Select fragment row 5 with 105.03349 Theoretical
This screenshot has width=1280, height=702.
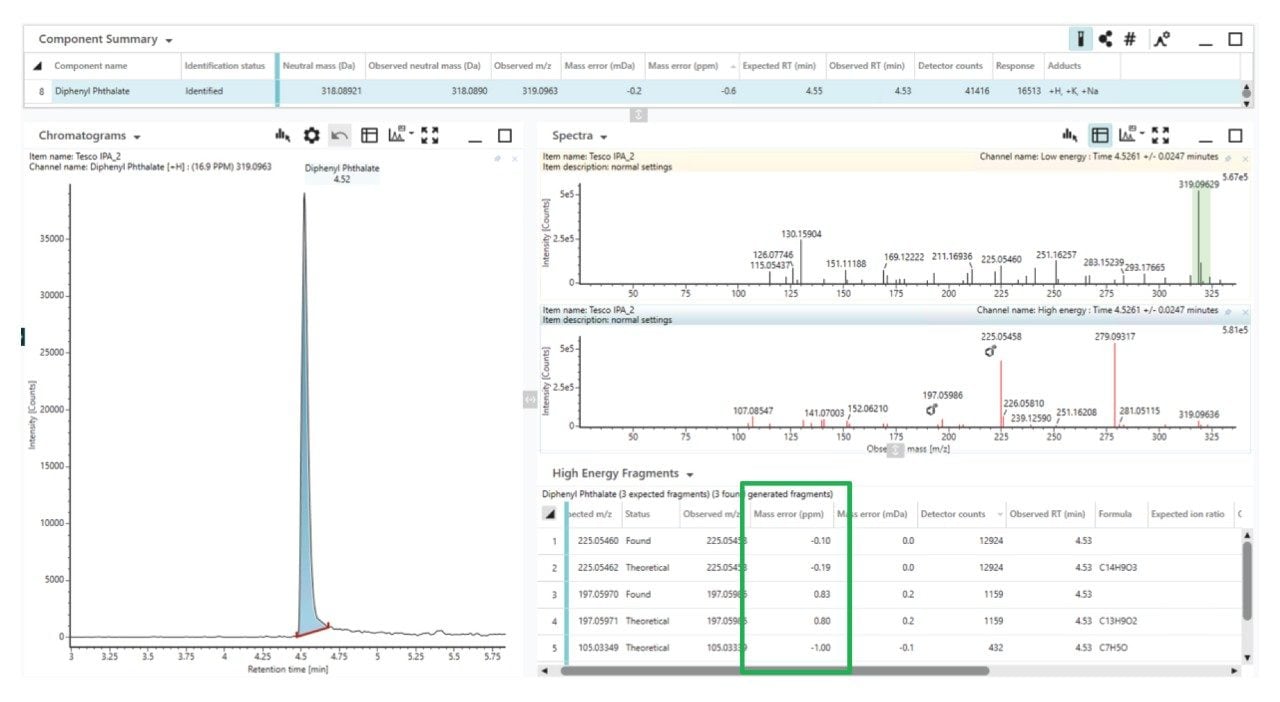[x=890, y=647]
